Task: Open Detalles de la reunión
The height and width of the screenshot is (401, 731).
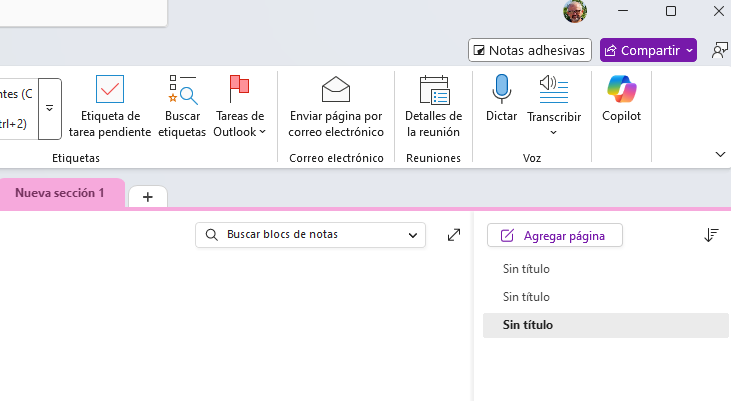Action: pyautogui.click(x=433, y=106)
